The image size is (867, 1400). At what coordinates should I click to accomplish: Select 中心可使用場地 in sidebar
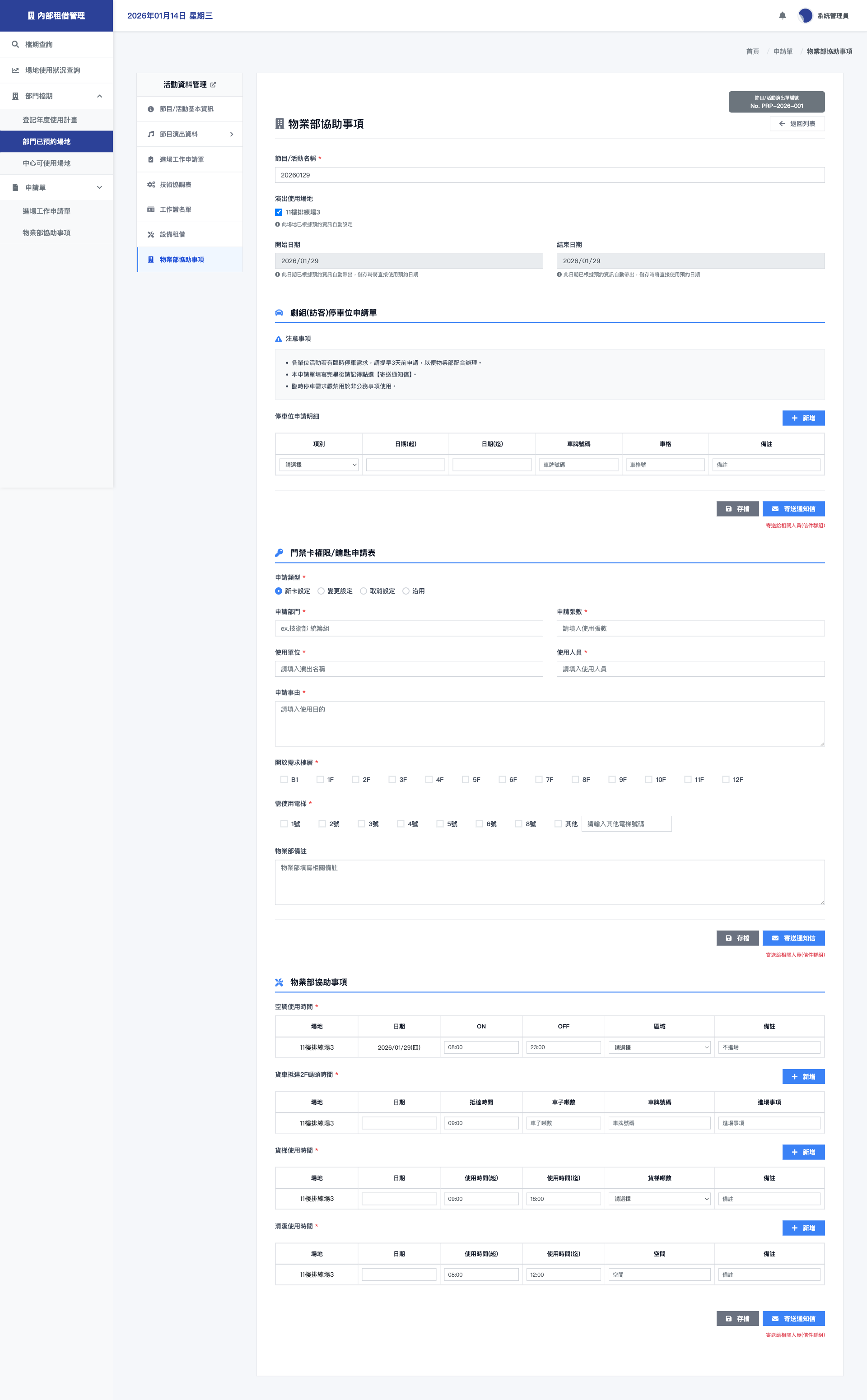click(x=47, y=163)
